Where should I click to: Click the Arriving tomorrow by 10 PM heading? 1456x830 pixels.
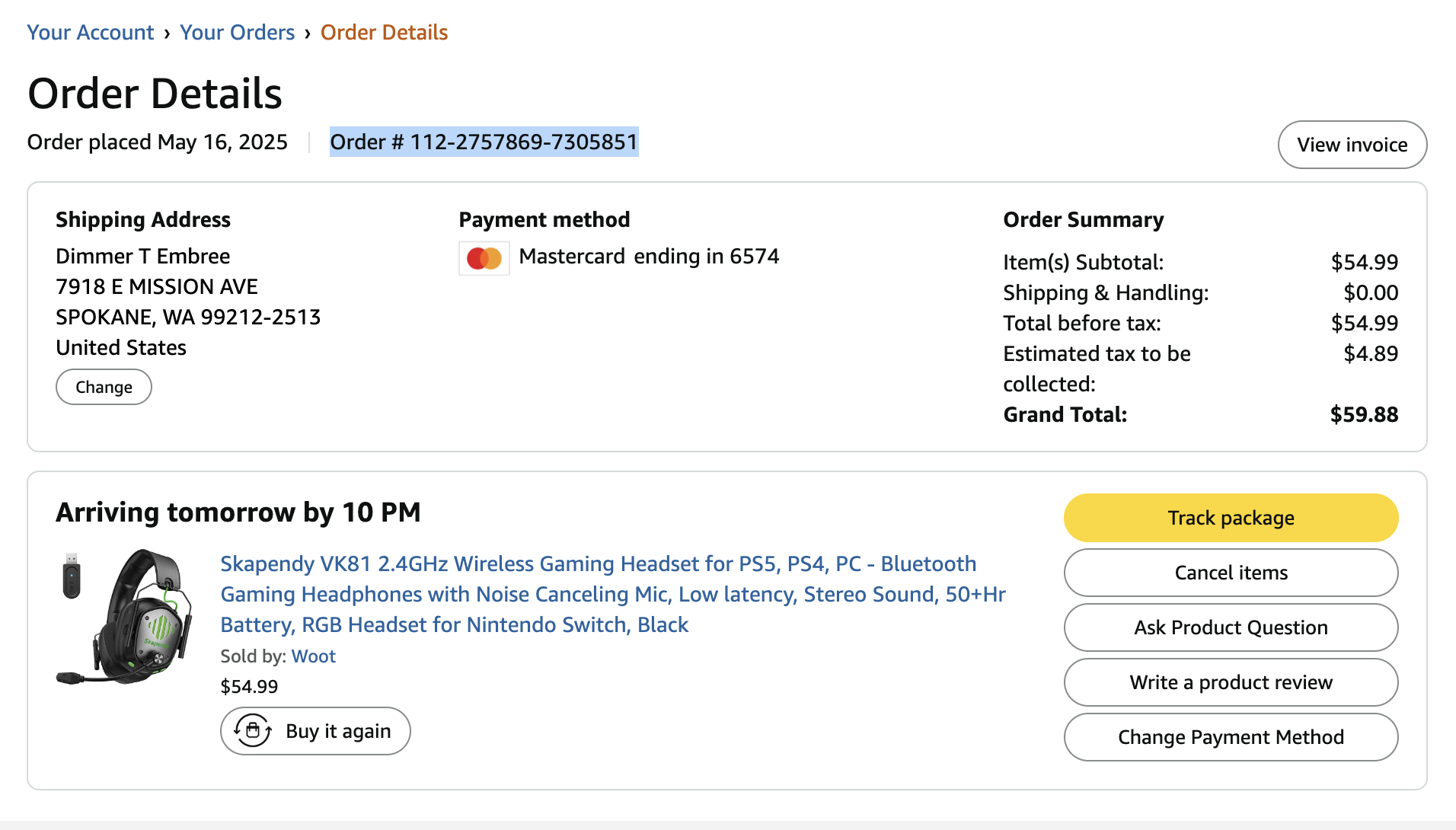coord(238,512)
